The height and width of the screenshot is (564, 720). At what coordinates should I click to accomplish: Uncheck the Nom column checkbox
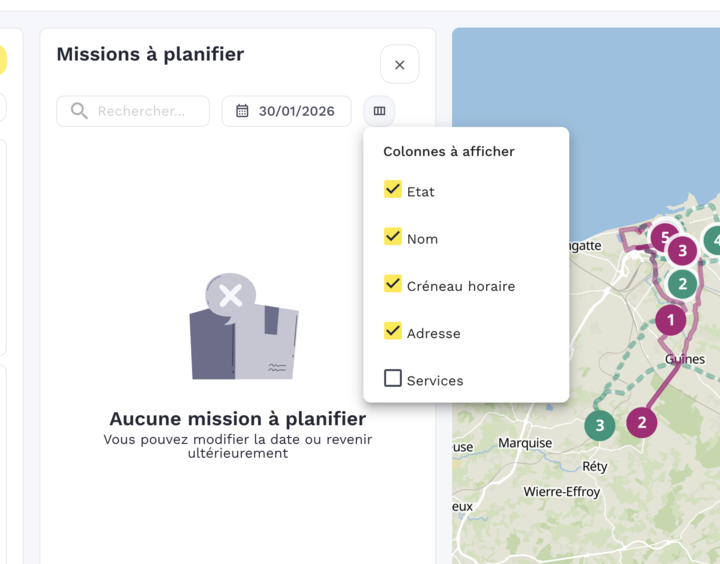tap(393, 237)
